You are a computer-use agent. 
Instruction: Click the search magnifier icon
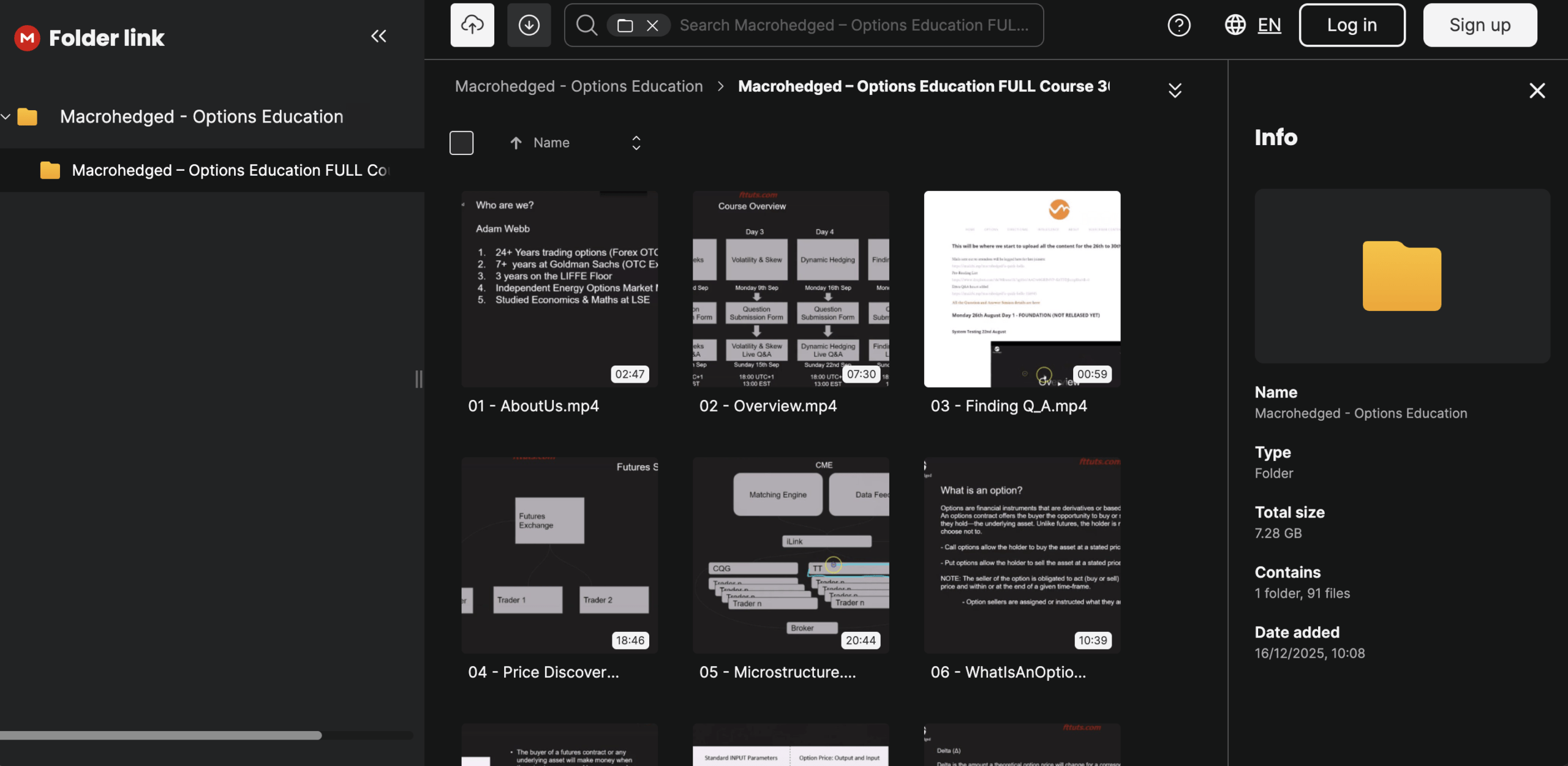pyautogui.click(x=586, y=25)
